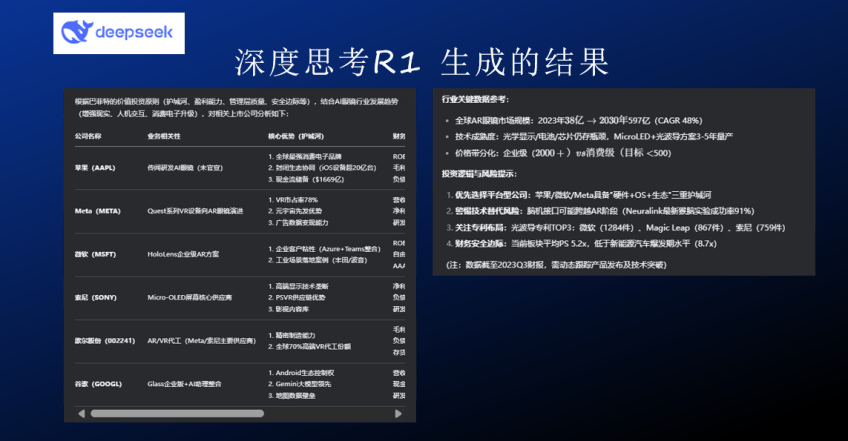Image resolution: width=848 pixels, height=441 pixels.
Task: Click the '全球70%高端VR代工份额' line
Action: click(x=309, y=346)
